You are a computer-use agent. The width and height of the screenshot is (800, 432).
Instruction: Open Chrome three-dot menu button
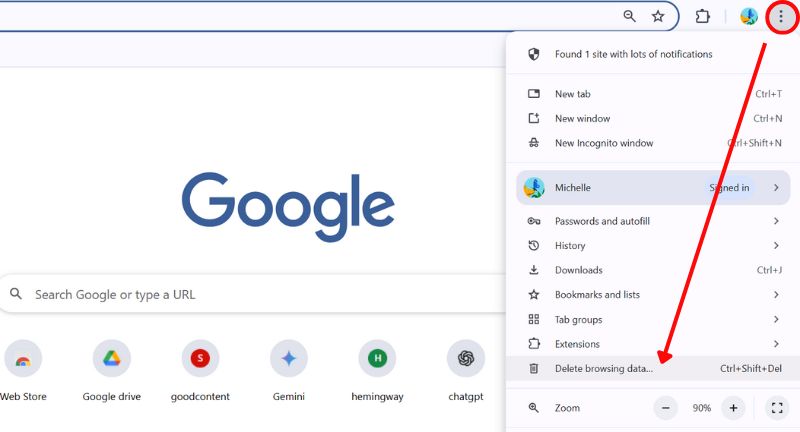[x=781, y=17]
